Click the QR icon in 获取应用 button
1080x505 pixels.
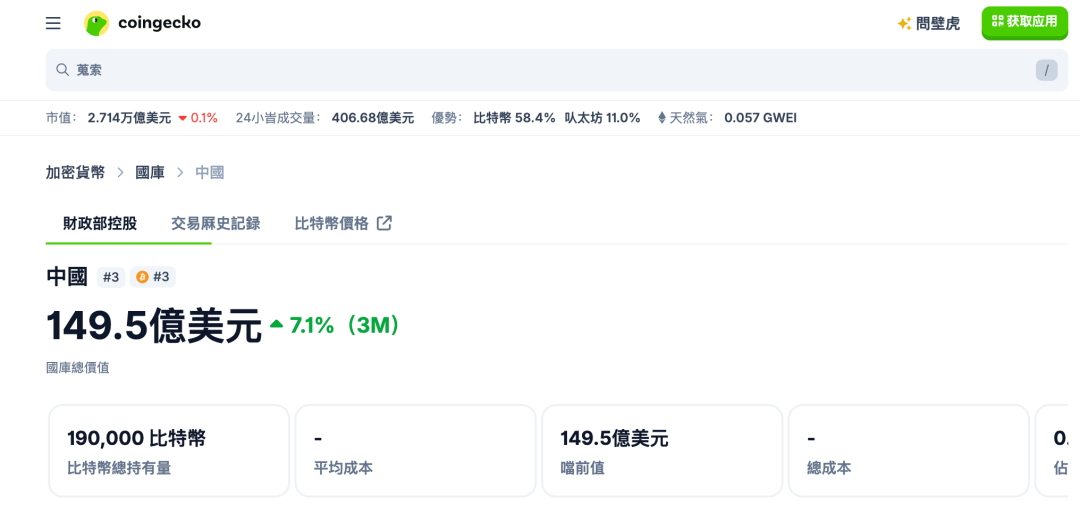pyautogui.click(x=997, y=21)
